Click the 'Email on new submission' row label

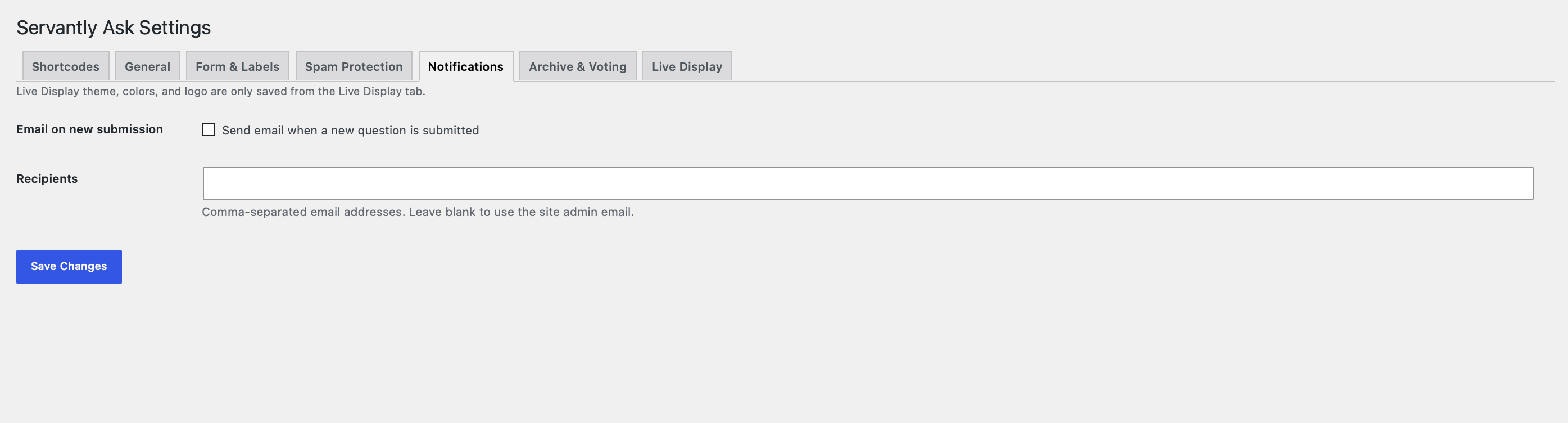pos(89,129)
